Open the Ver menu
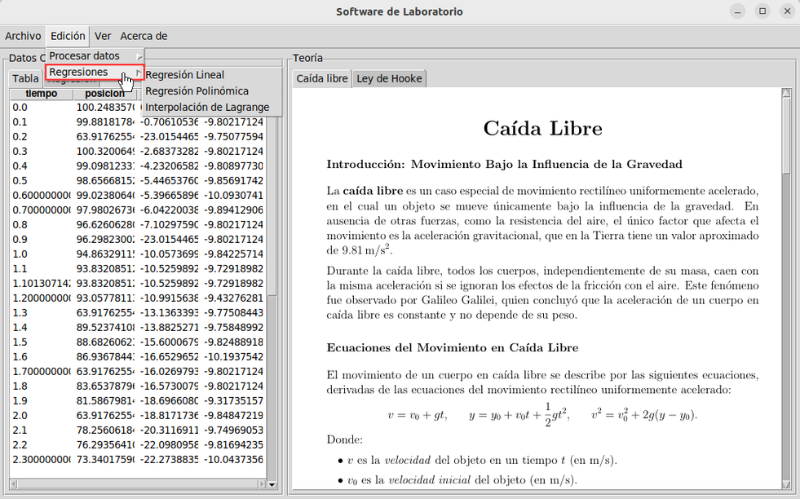This screenshot has height=500, width=800. (x=103, y=36)
